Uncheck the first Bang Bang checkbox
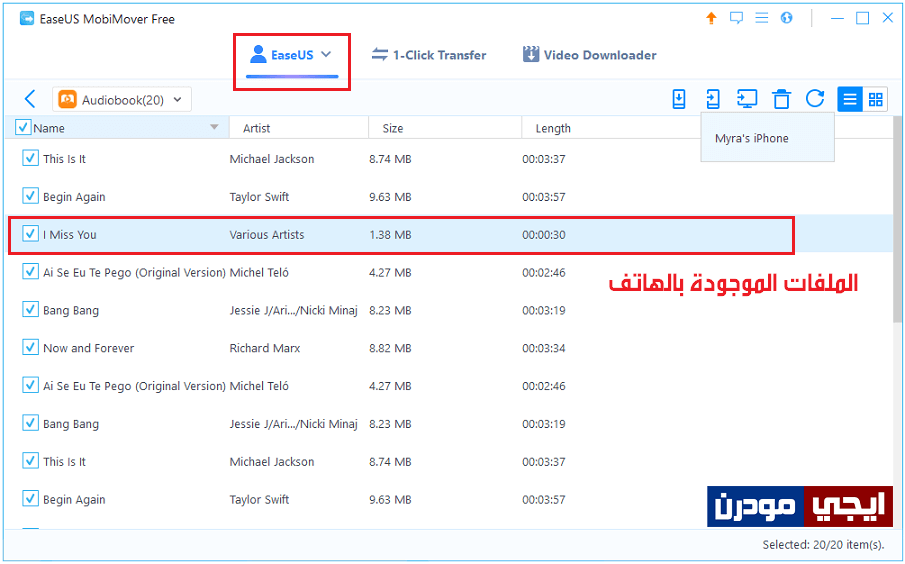This screenshot has width=905, height=564. (x=30, y=309)
